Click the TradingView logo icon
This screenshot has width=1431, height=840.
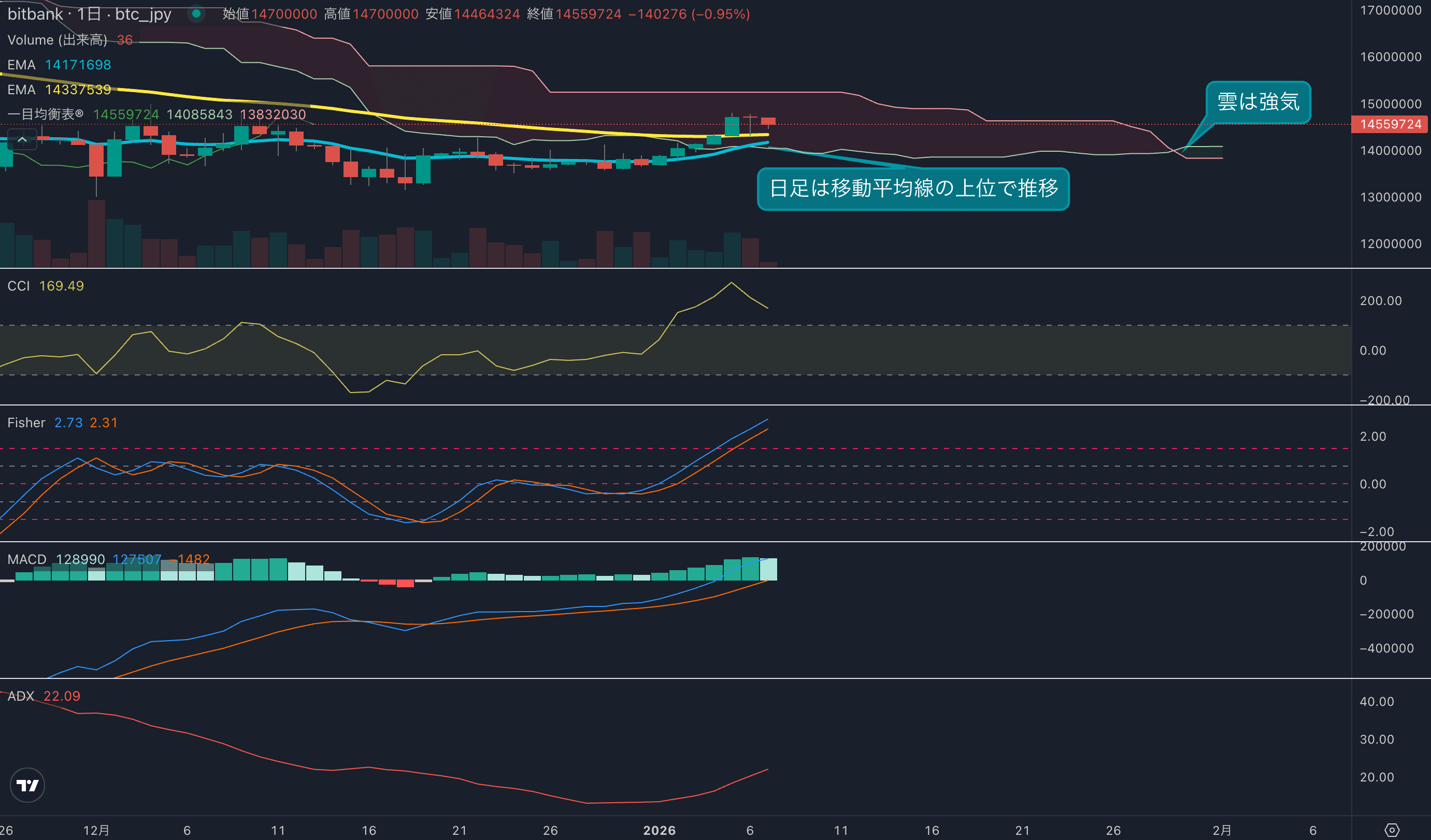[x=27, y=785]
